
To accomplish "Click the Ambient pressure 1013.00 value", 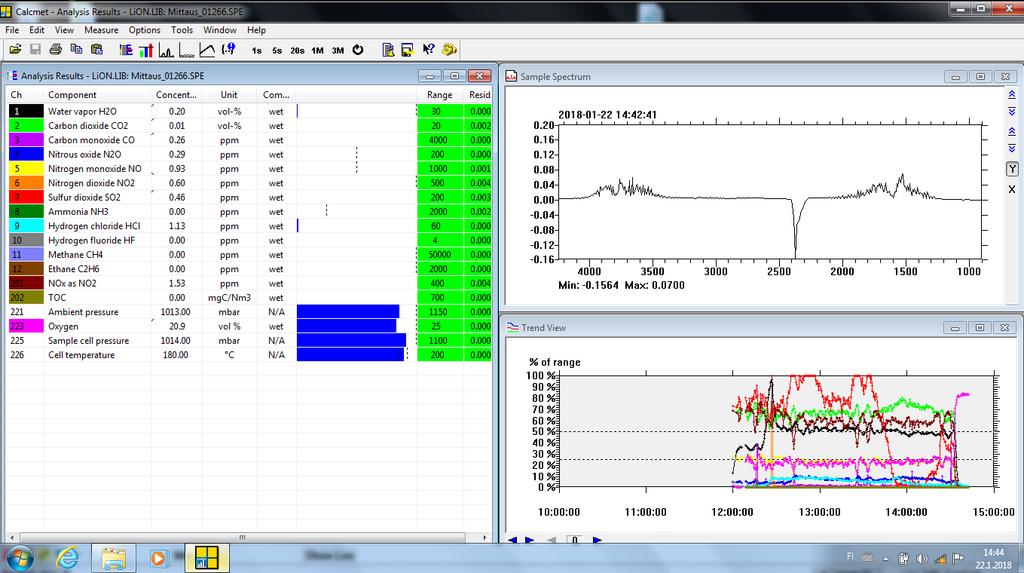I will [176, 312].
